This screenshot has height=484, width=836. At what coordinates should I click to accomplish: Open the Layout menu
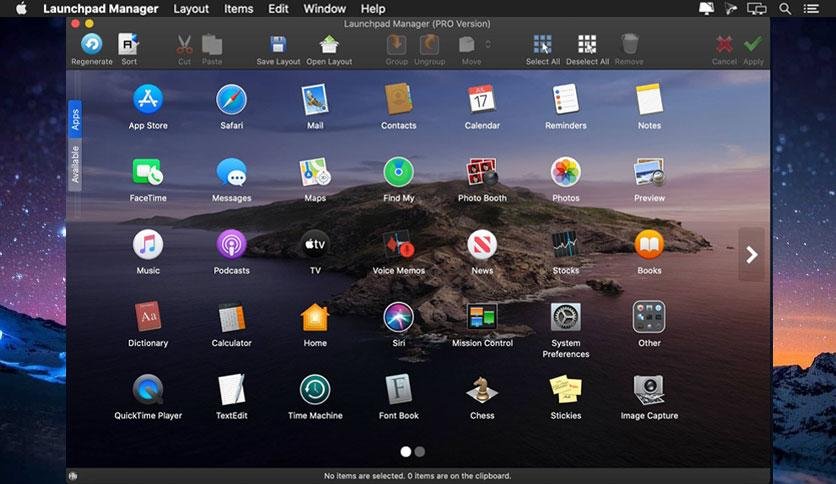tap(191, 9)
